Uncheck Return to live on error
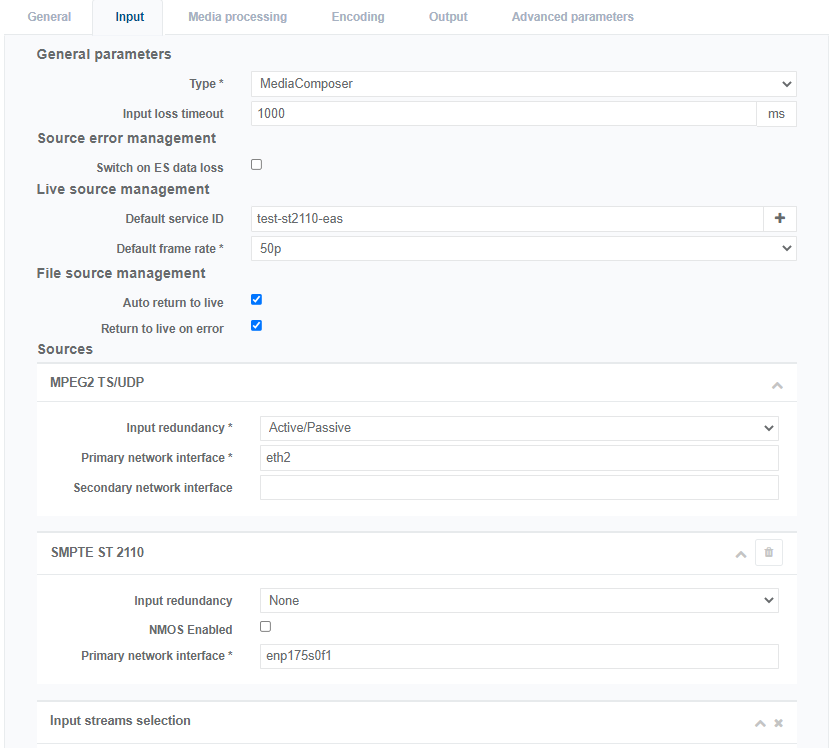835x748 pixels. tap(256, 325)
